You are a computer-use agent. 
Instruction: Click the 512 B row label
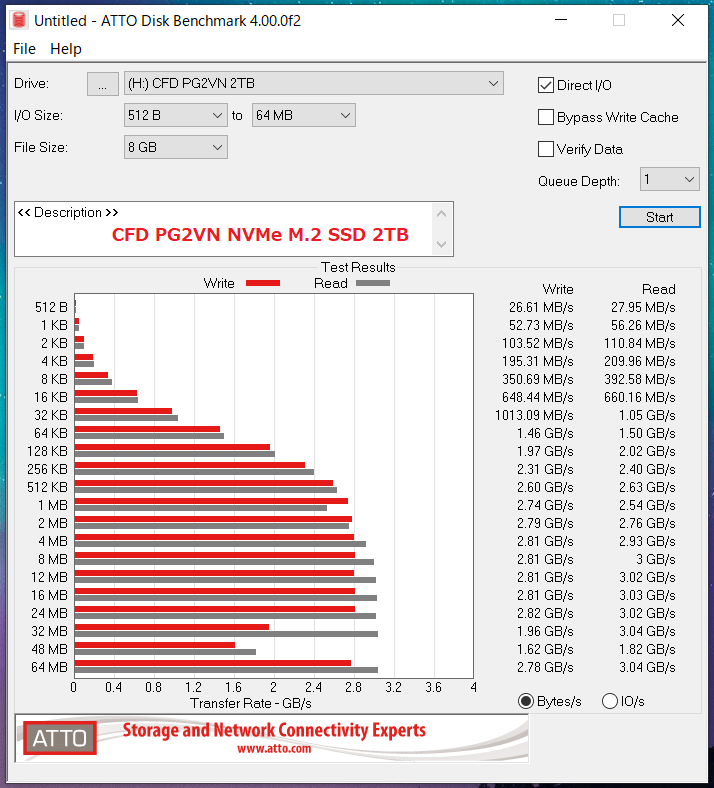pyautogui.click(x=51, y=307)
